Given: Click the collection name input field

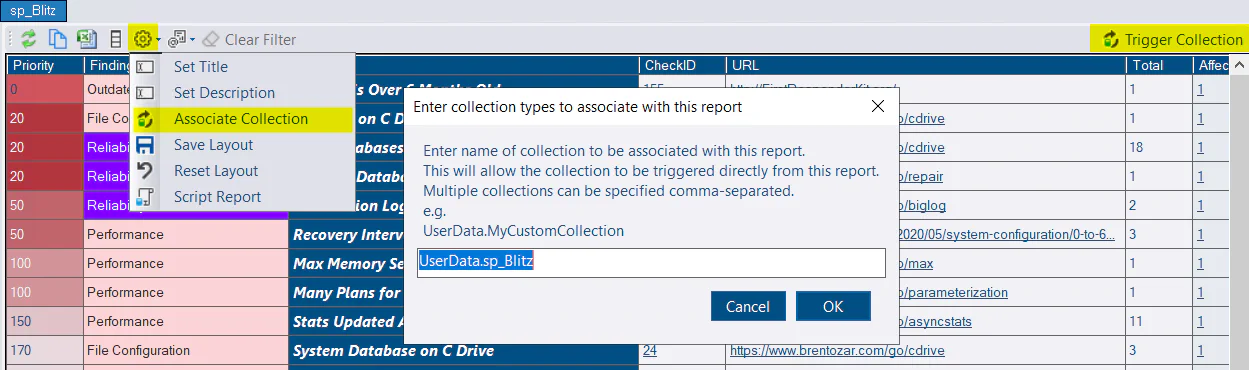Looking at the screenshot, I should [x=651, y=262].
